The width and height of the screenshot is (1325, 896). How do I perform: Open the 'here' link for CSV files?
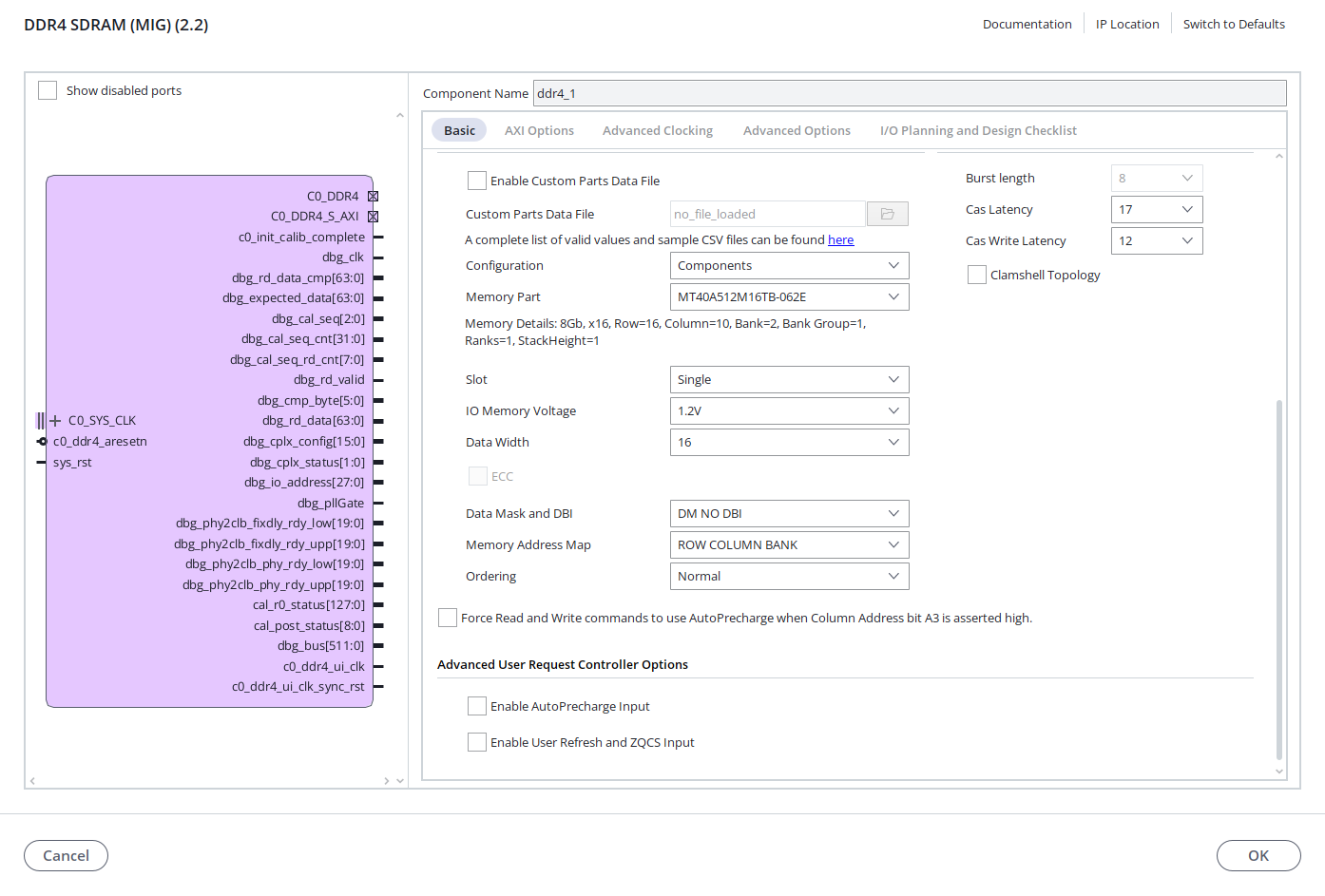[x=840, y=239]
